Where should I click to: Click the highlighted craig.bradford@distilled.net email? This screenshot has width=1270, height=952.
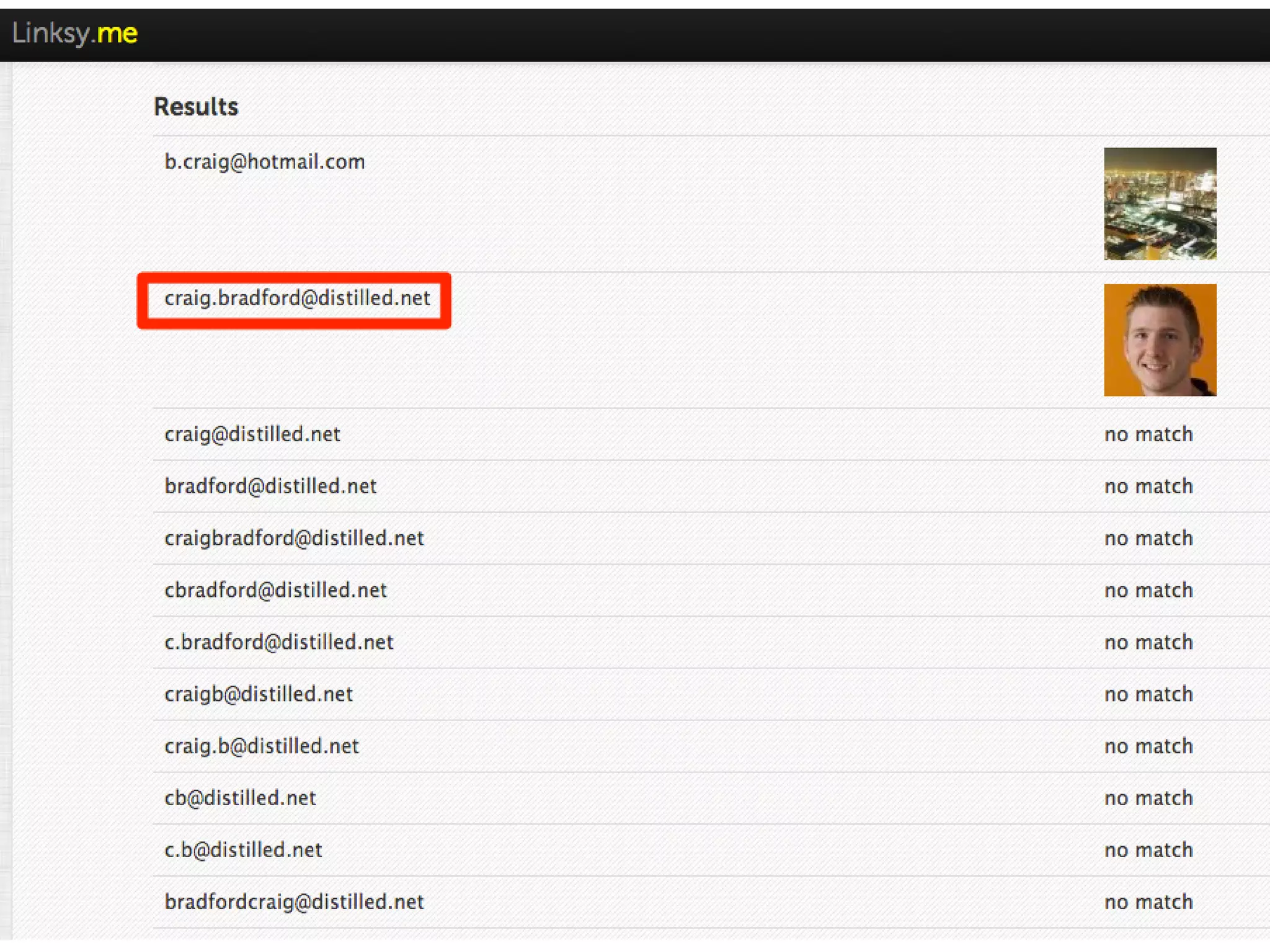click(x=297, y=299)
